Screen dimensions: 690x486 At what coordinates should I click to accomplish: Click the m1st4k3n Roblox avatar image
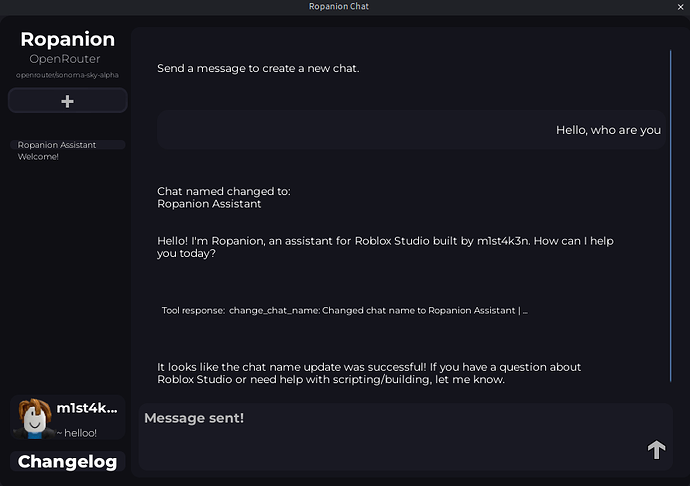click(33, 417)
